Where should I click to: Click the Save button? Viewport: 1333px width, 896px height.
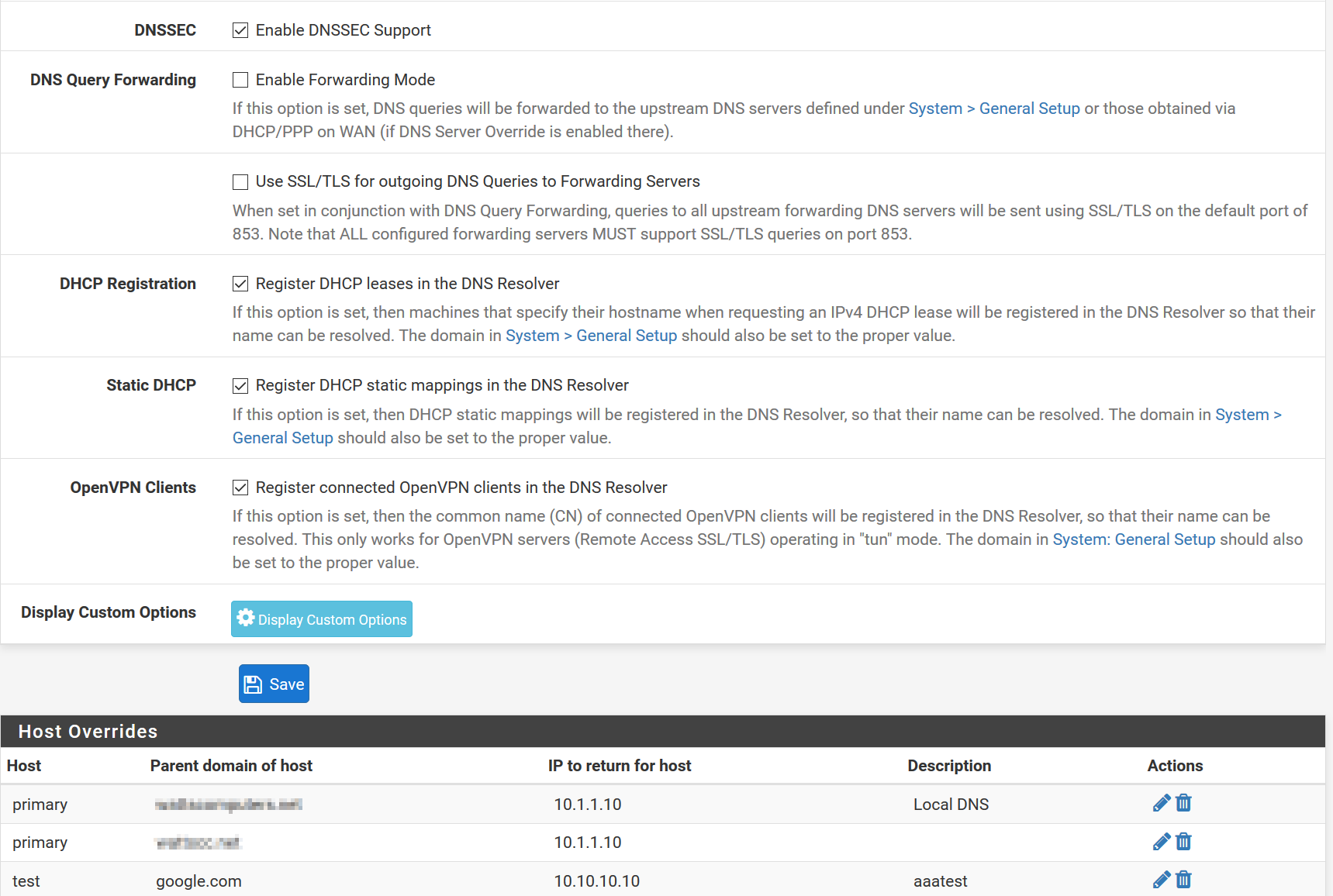(274, 684)
